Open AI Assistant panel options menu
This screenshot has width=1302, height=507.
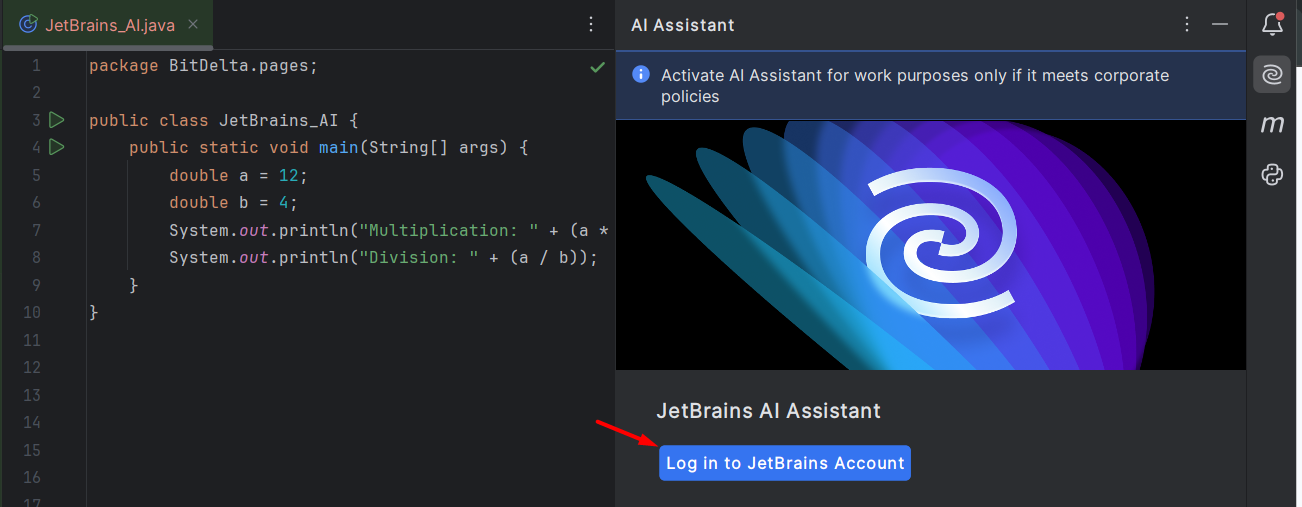click(1187, 24)
